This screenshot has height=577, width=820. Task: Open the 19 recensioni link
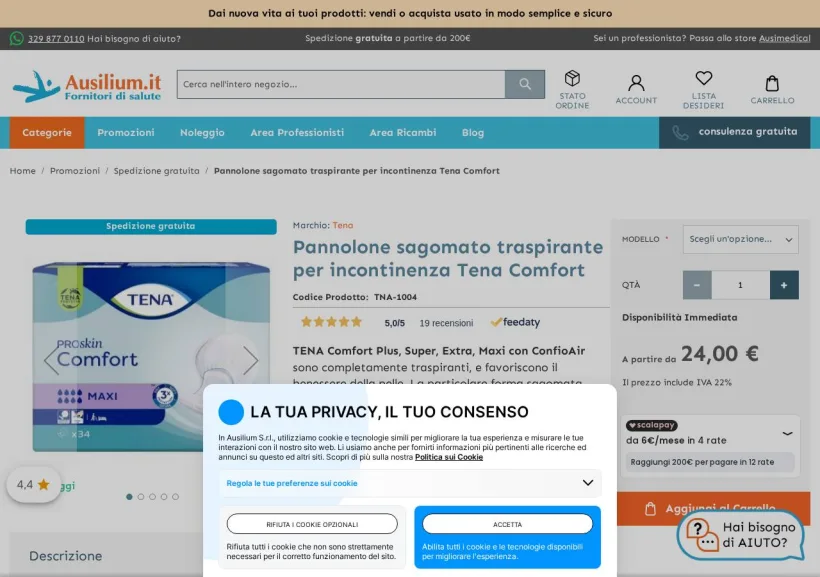pos(446,323)
